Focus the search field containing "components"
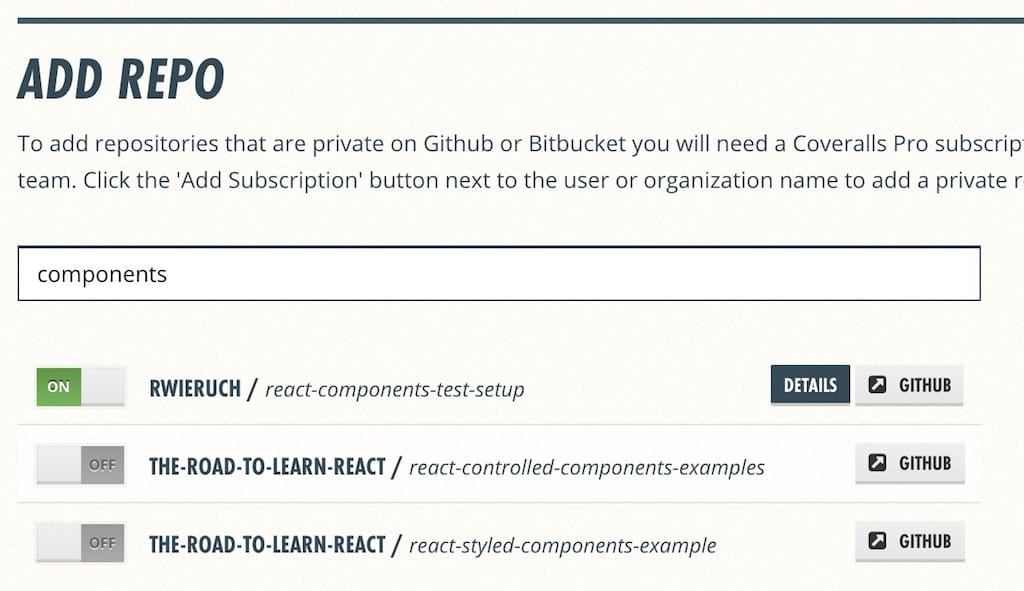Image resolution: width=1024 pixels, height=591 pixels. pyautogui.click(x=499, y=274)
